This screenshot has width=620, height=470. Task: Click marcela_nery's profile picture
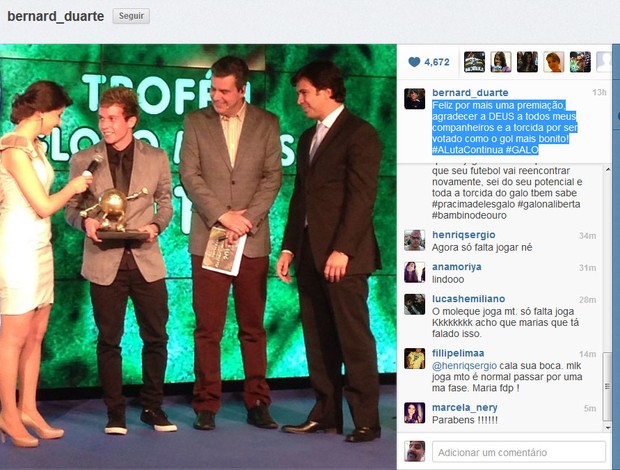click(x=415, y=413)
